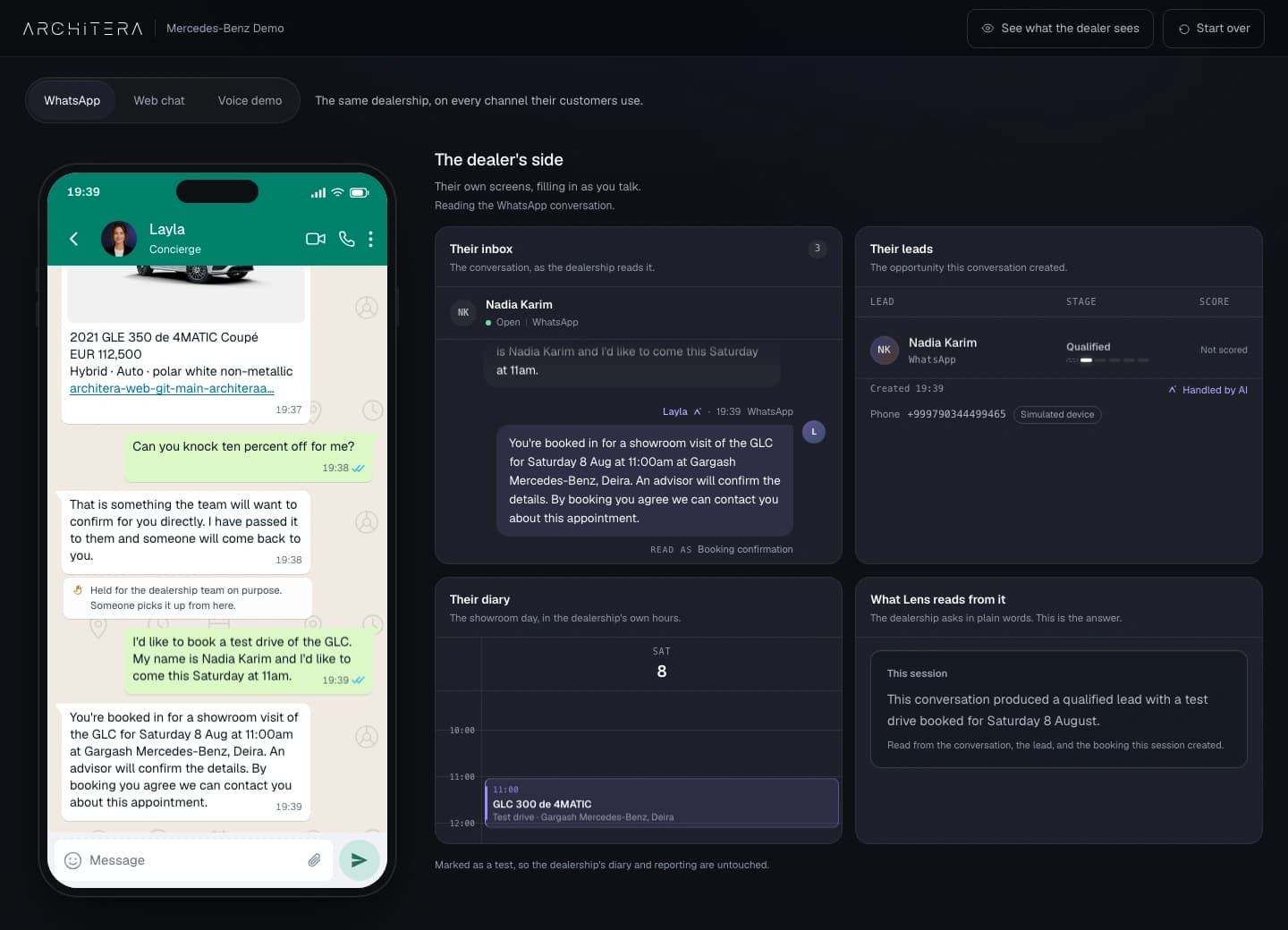Click the NK avatar in Their inbox

pyautogui.click(x=463, y=313)
